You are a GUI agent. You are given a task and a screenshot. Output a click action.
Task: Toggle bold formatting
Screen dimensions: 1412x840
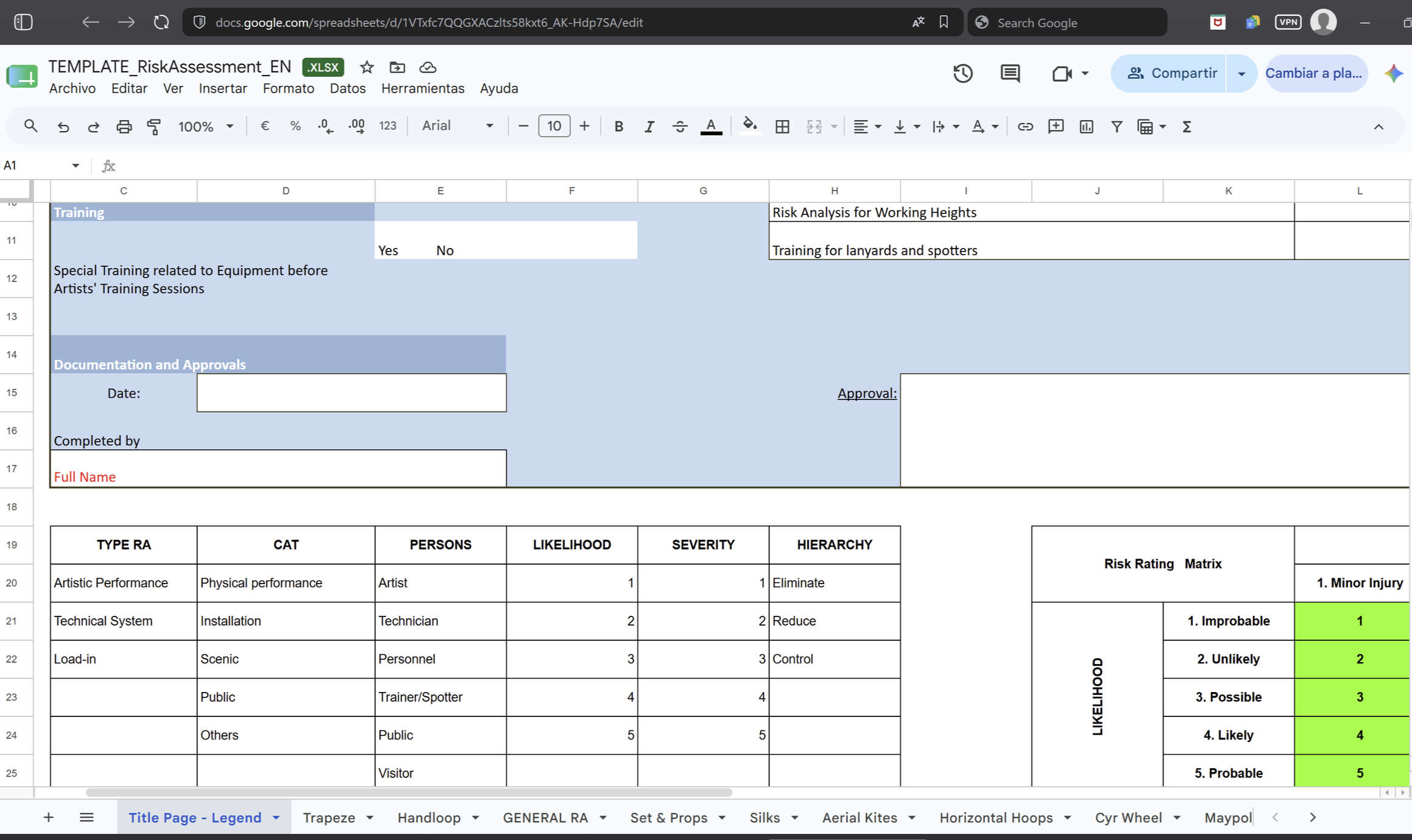[x=618, y=126]
